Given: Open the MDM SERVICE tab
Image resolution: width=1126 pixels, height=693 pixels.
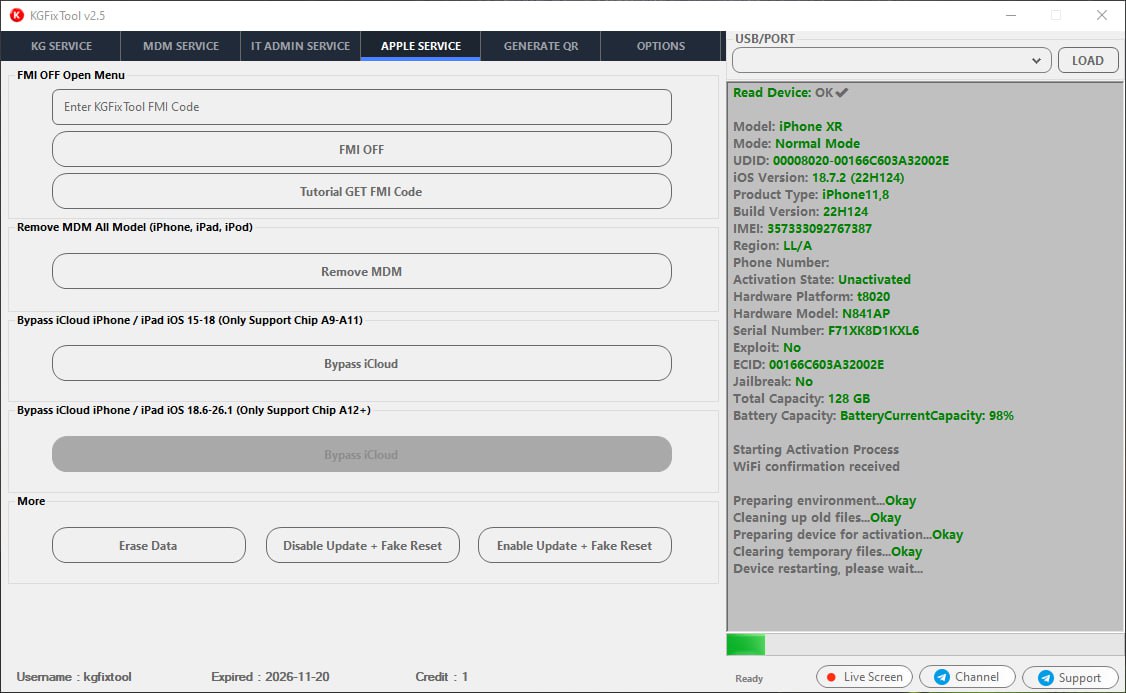Looking at the screenshot, I should pos(181,46).
